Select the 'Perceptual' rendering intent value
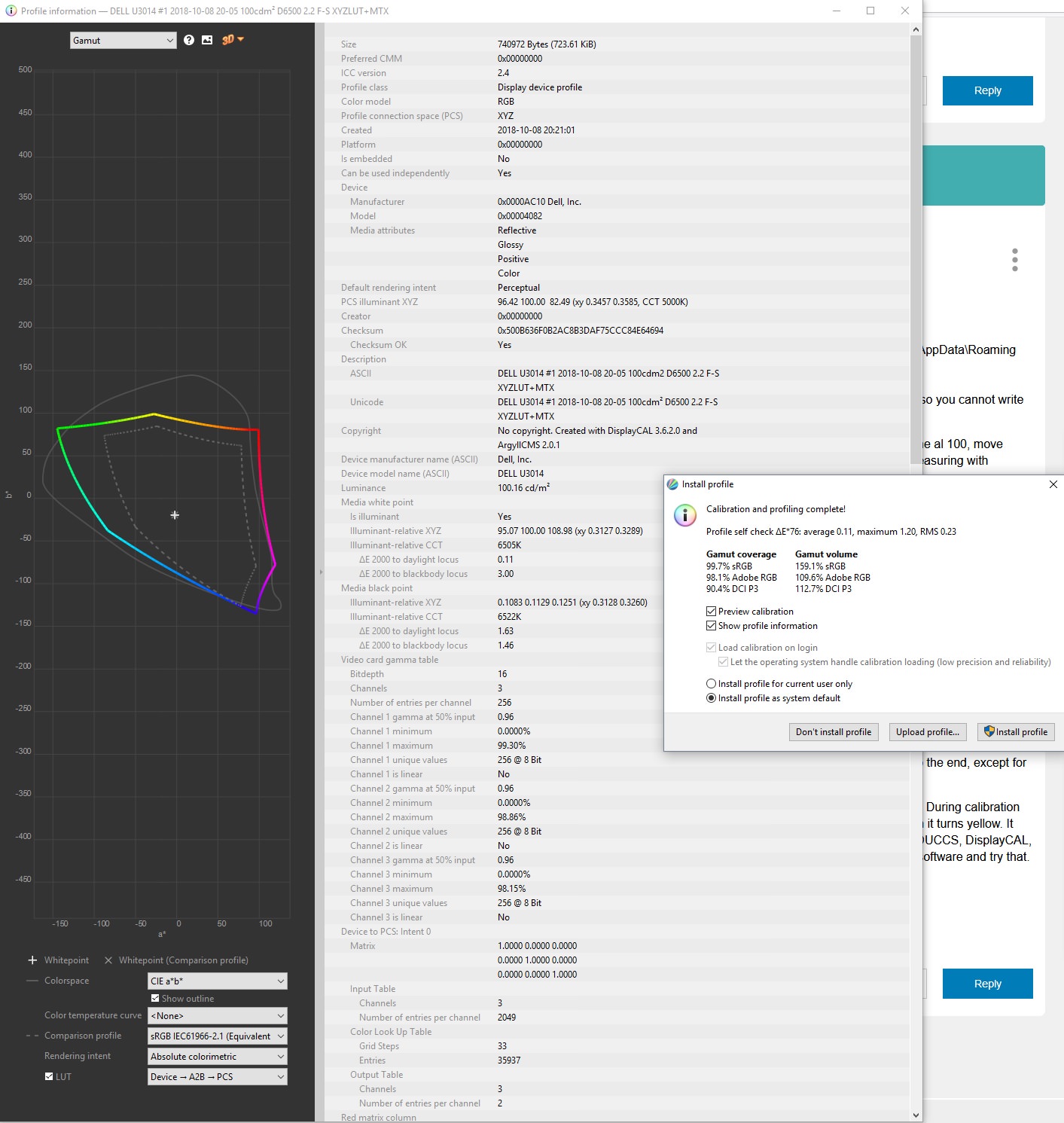 [519, 288]
